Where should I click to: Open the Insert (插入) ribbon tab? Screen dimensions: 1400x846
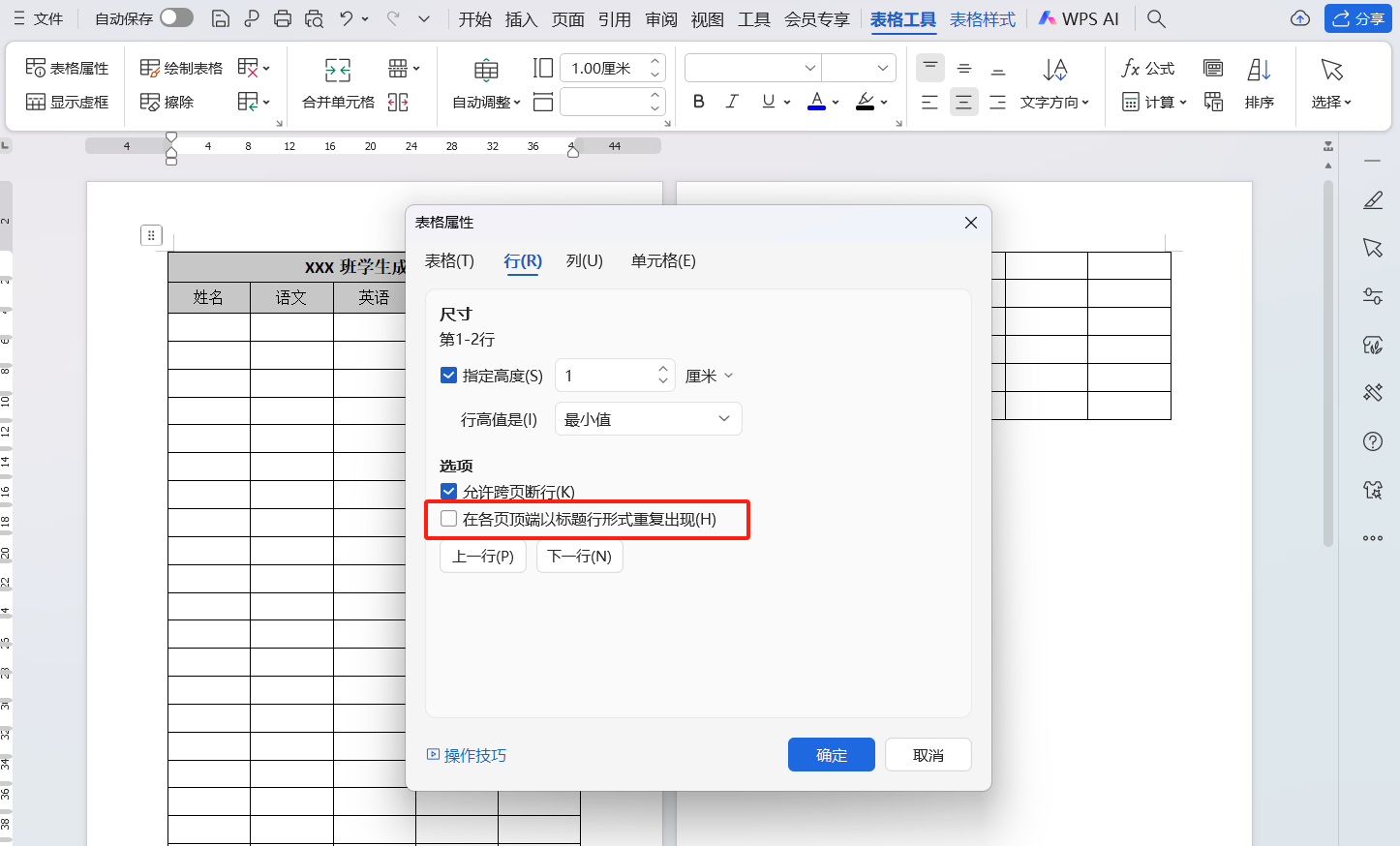click(x=521, y=18)
